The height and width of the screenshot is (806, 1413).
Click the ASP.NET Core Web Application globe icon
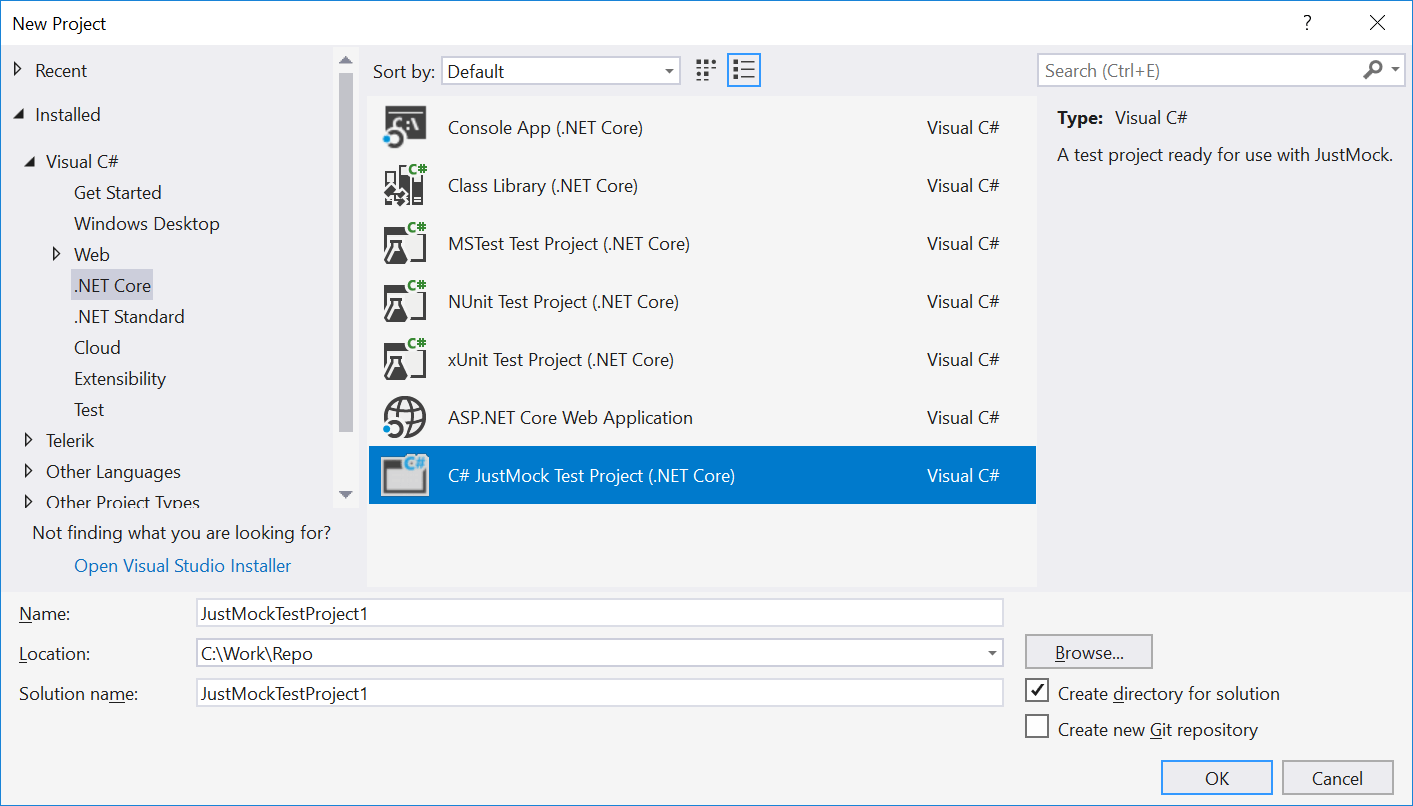pos(405,418)
